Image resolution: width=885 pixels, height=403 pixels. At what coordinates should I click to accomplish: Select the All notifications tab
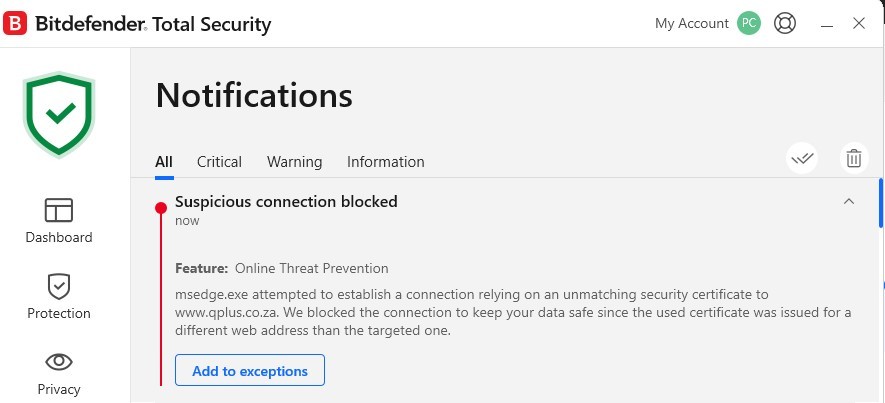(x=164, y=162)
